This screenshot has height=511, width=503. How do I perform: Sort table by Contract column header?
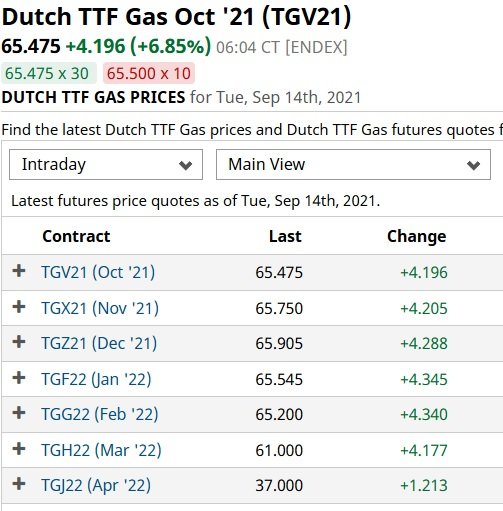(x=76, y=236)
